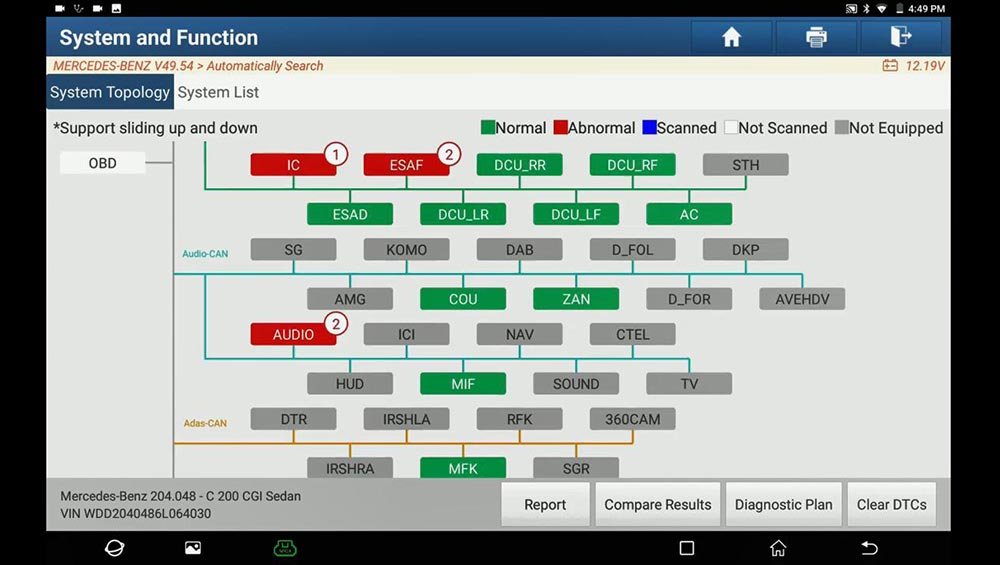1000x565 pixels.
Task: Click the red Abnormal legend swatch
Action: pyautogui.click(x=561, y=128)
